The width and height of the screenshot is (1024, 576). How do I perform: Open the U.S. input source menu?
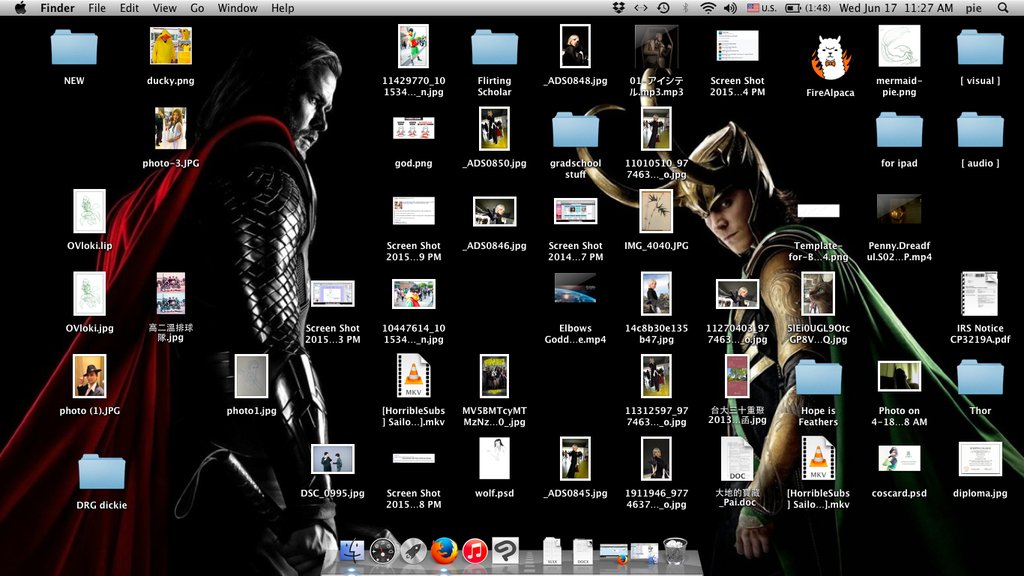pos(761,8)
